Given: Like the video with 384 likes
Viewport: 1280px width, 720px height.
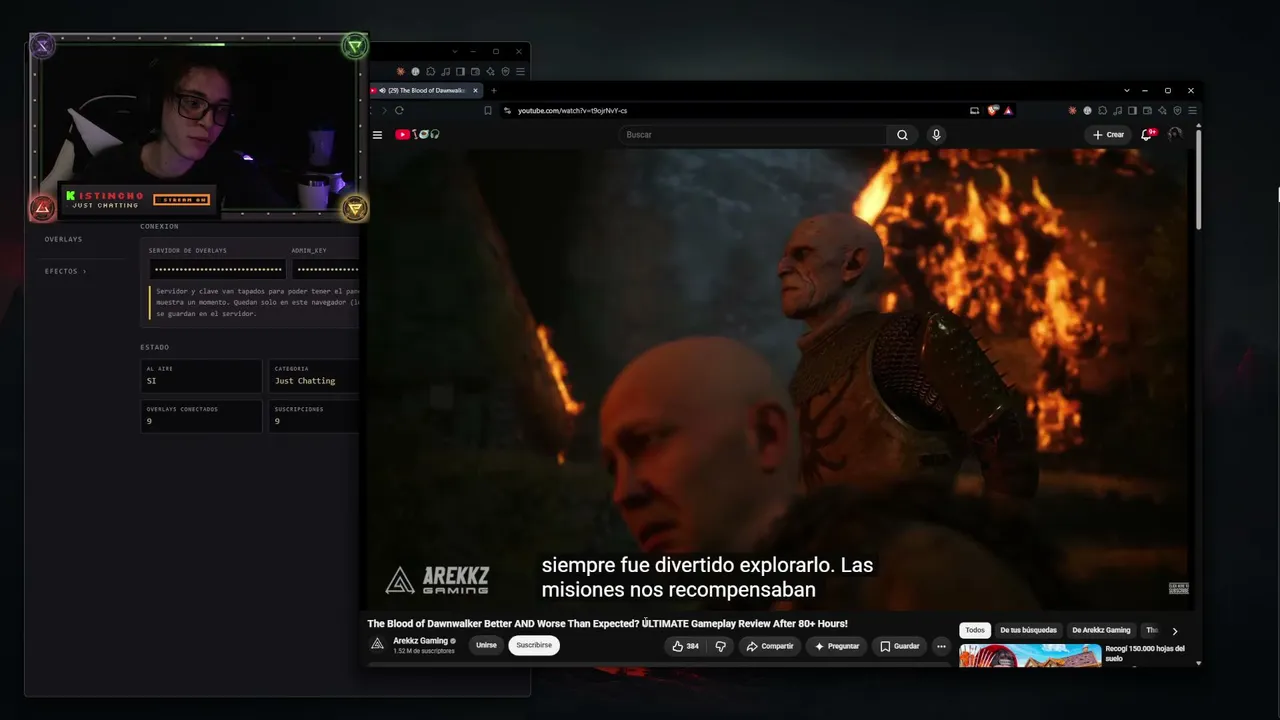Looking at the screenshot, I should point(685,646).
